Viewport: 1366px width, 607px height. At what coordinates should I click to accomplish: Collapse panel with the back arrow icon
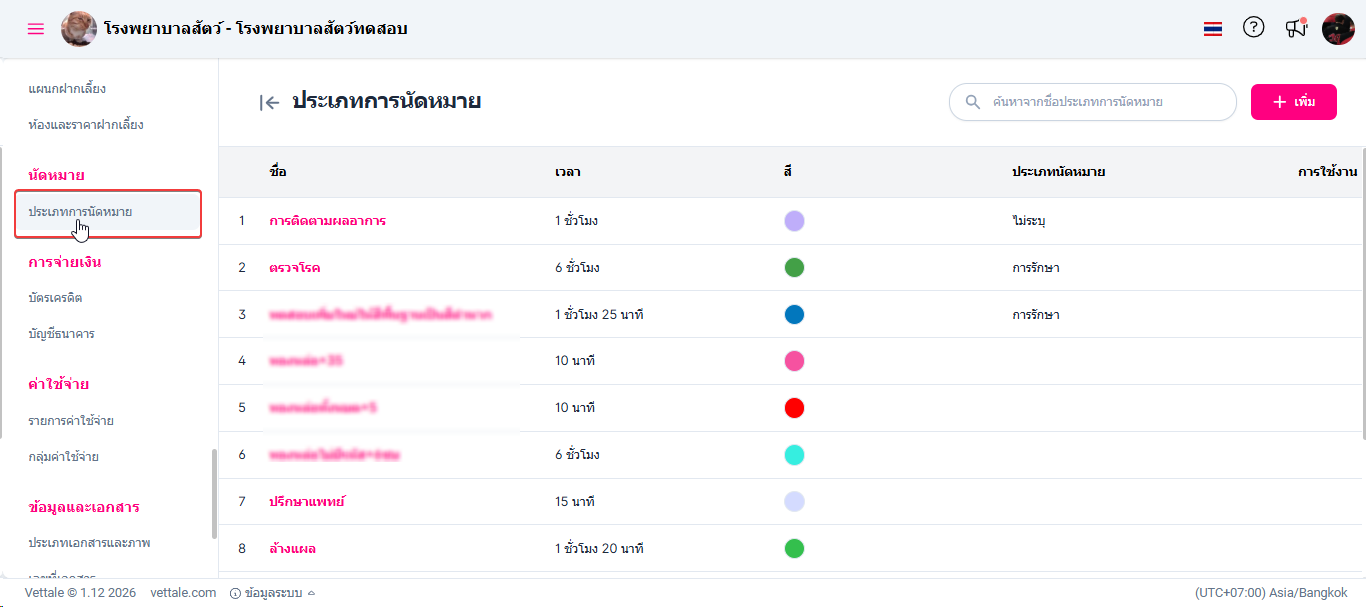pyautogui.click(x=269, y=102)
